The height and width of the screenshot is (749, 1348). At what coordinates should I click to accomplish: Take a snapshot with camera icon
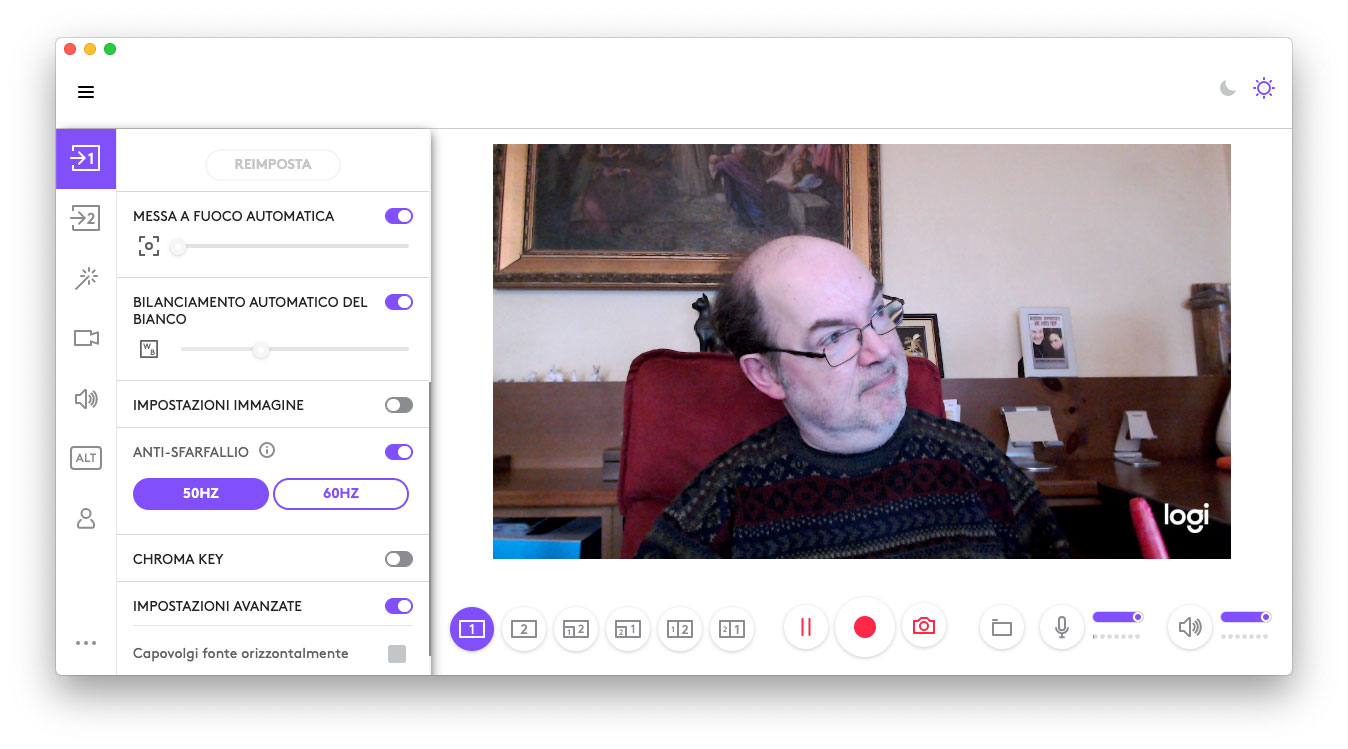924,627
